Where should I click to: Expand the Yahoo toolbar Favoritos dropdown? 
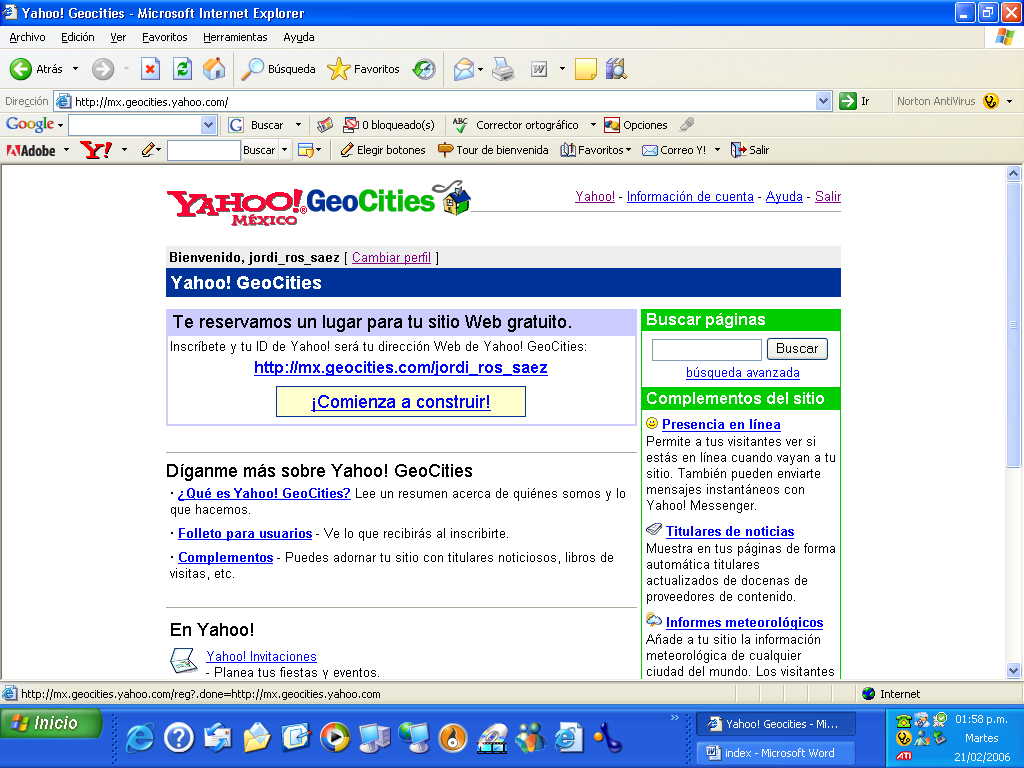(628, 150)
